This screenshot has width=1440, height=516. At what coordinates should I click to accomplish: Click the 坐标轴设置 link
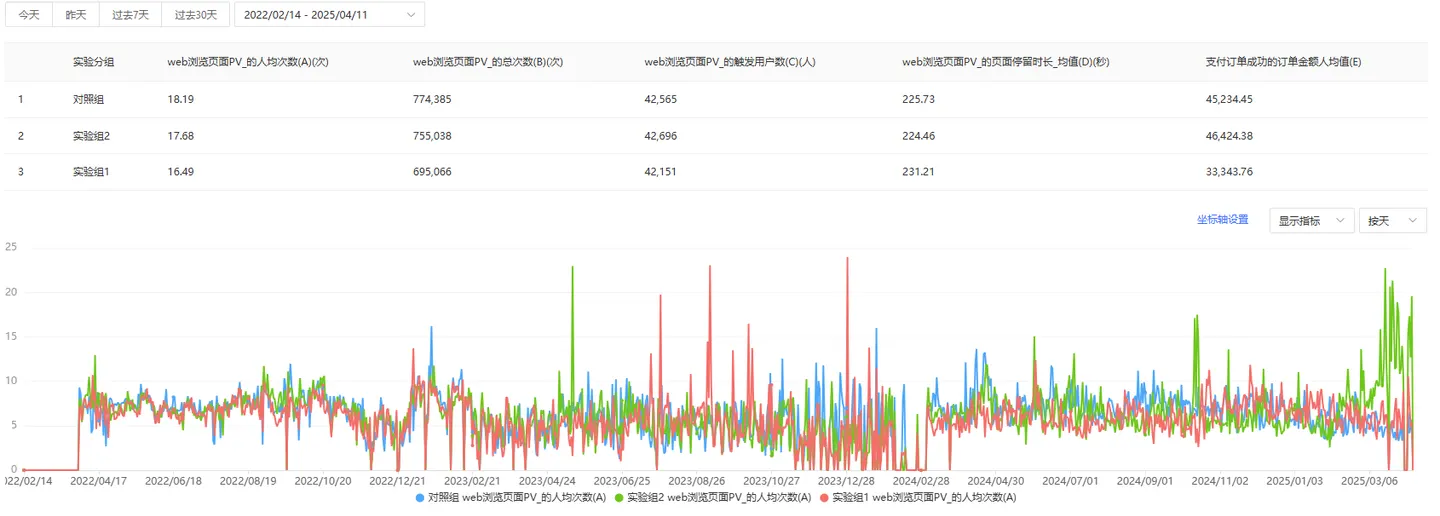click(x=1222, y=220)
